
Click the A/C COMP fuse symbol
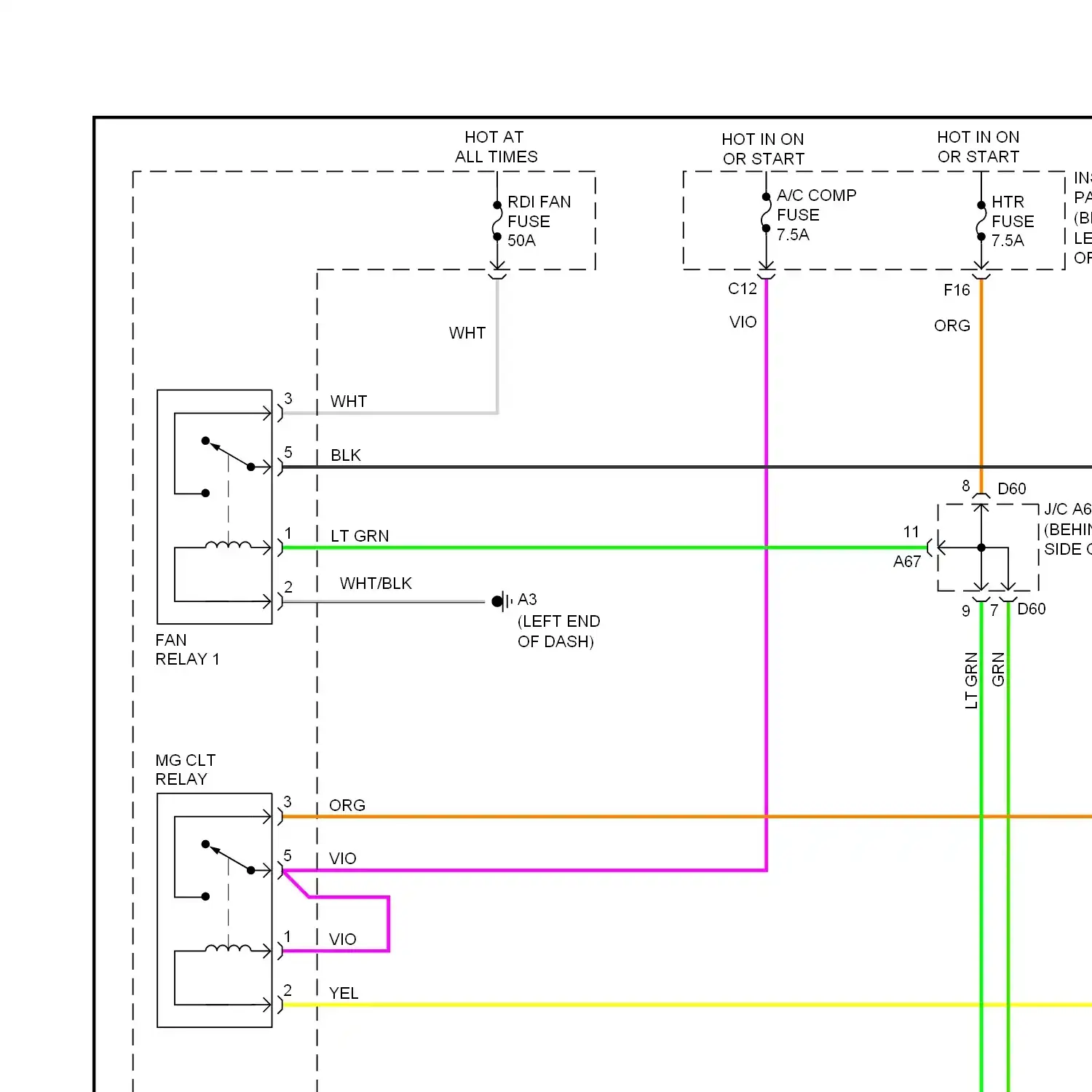(766, 213)
